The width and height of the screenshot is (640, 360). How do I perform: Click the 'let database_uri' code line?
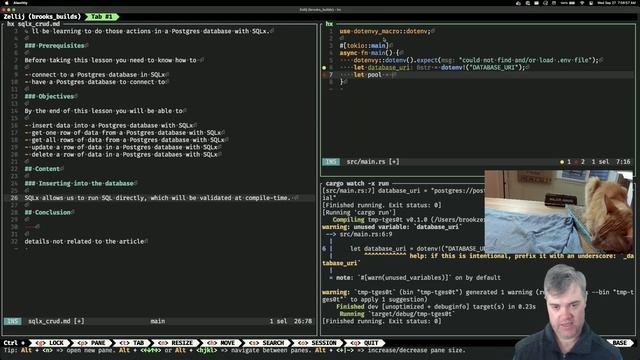[439, 67]
